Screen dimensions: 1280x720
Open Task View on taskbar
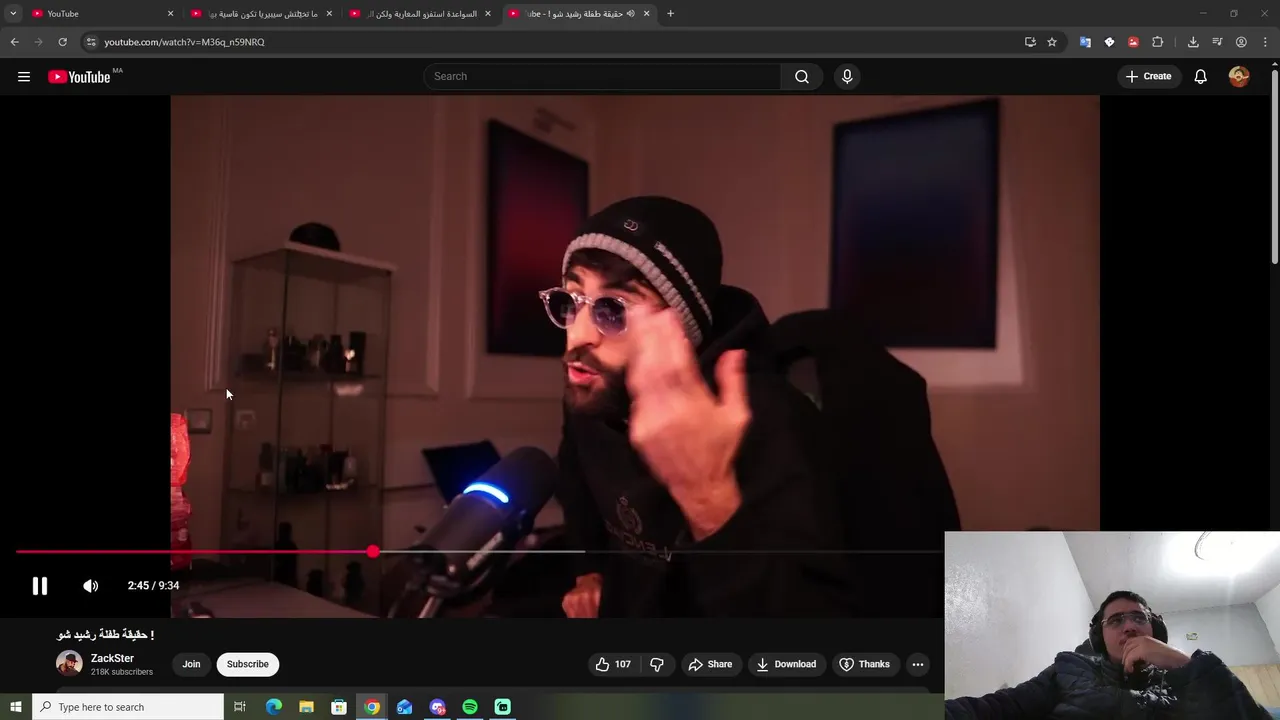(x=240, y=707)
